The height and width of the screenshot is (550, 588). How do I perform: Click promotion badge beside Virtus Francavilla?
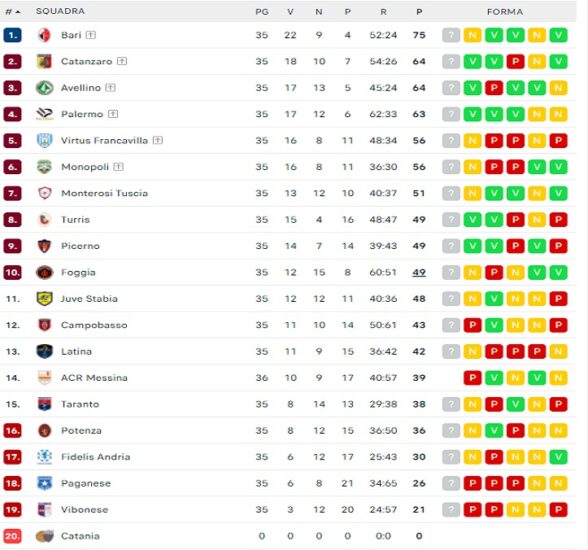[158, 140]
